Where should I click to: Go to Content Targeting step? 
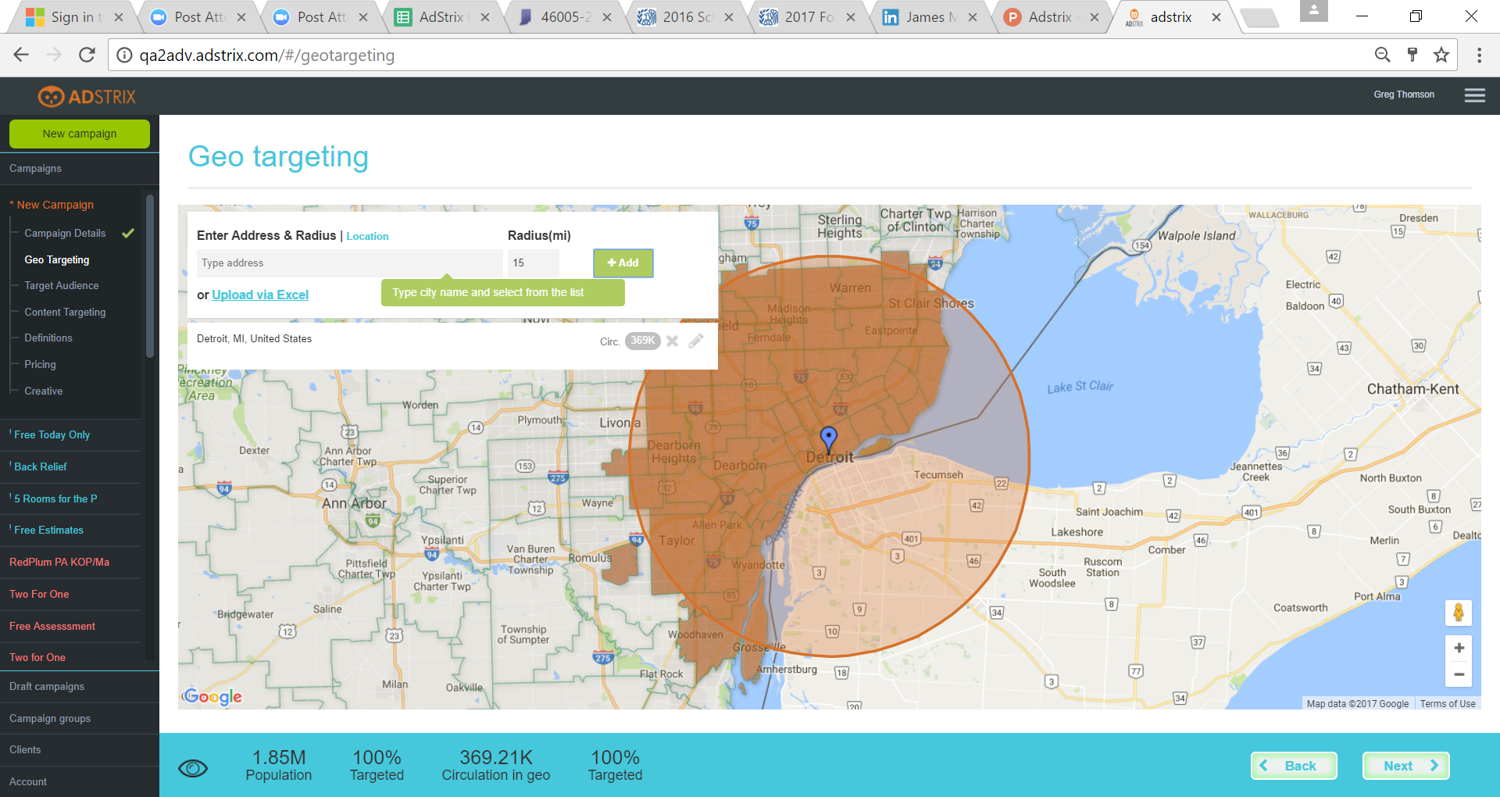(x=65, y=312)
